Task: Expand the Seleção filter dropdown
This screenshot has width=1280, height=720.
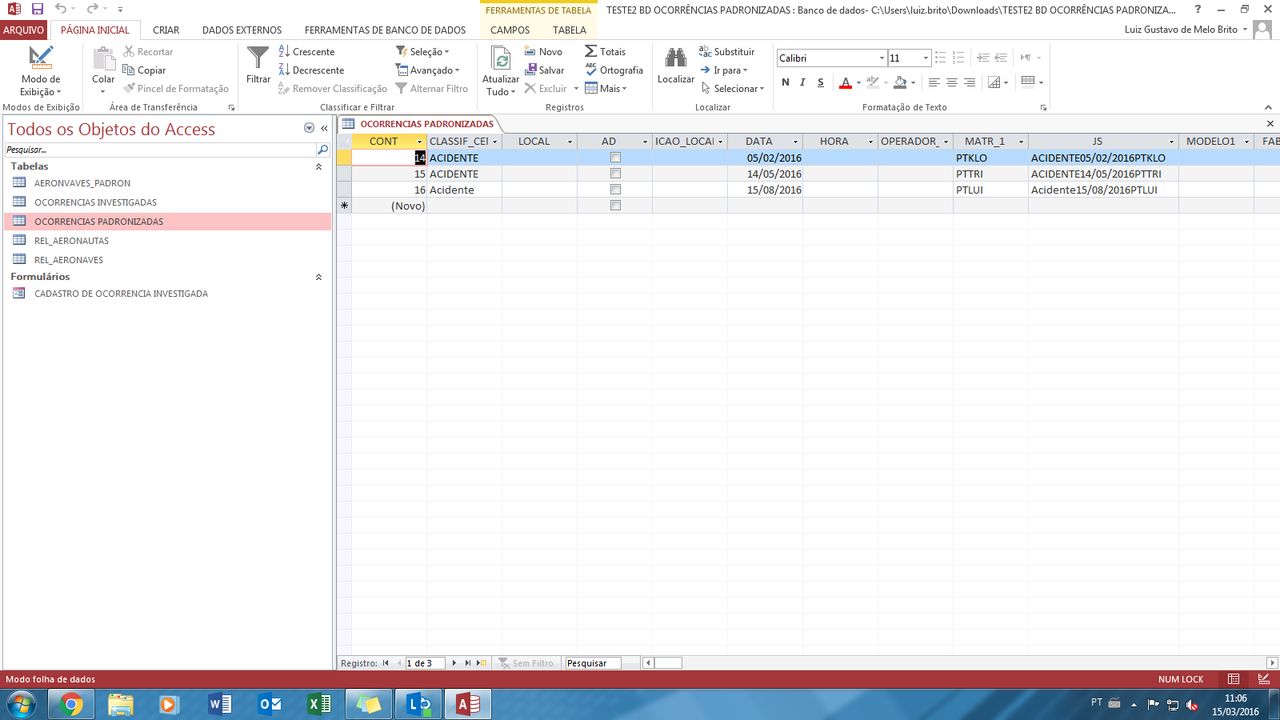Action: tap(422, 51)
